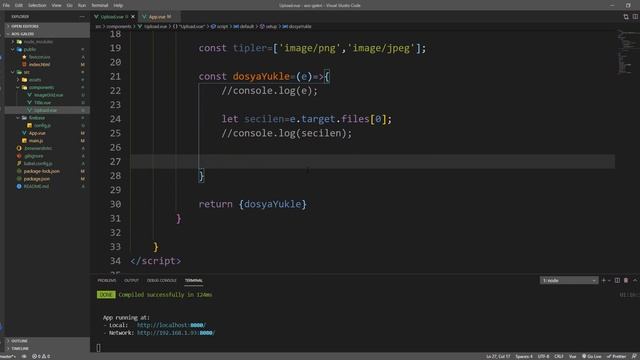Switch to the Debug Console tab
This screenshot has height=360, width=640.
point(162,281)
